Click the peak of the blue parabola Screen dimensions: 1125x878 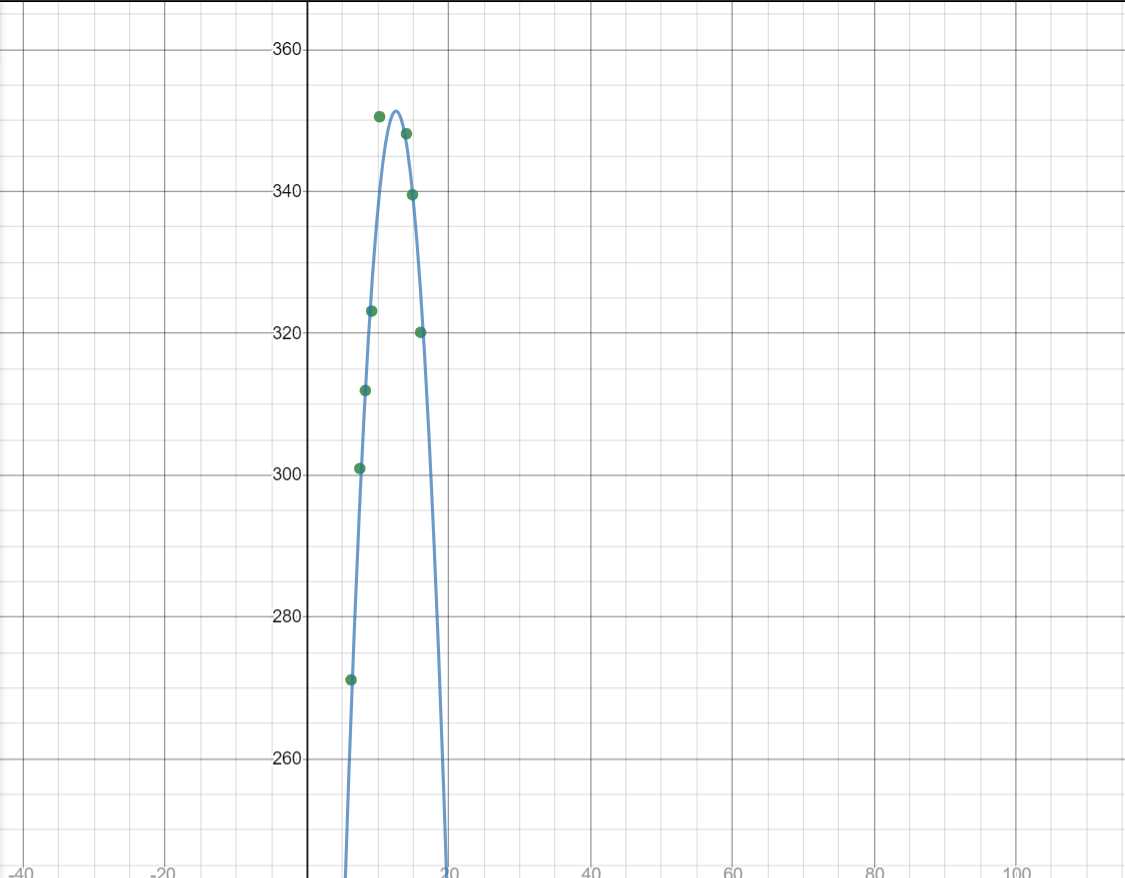click(x=396, y=111)
